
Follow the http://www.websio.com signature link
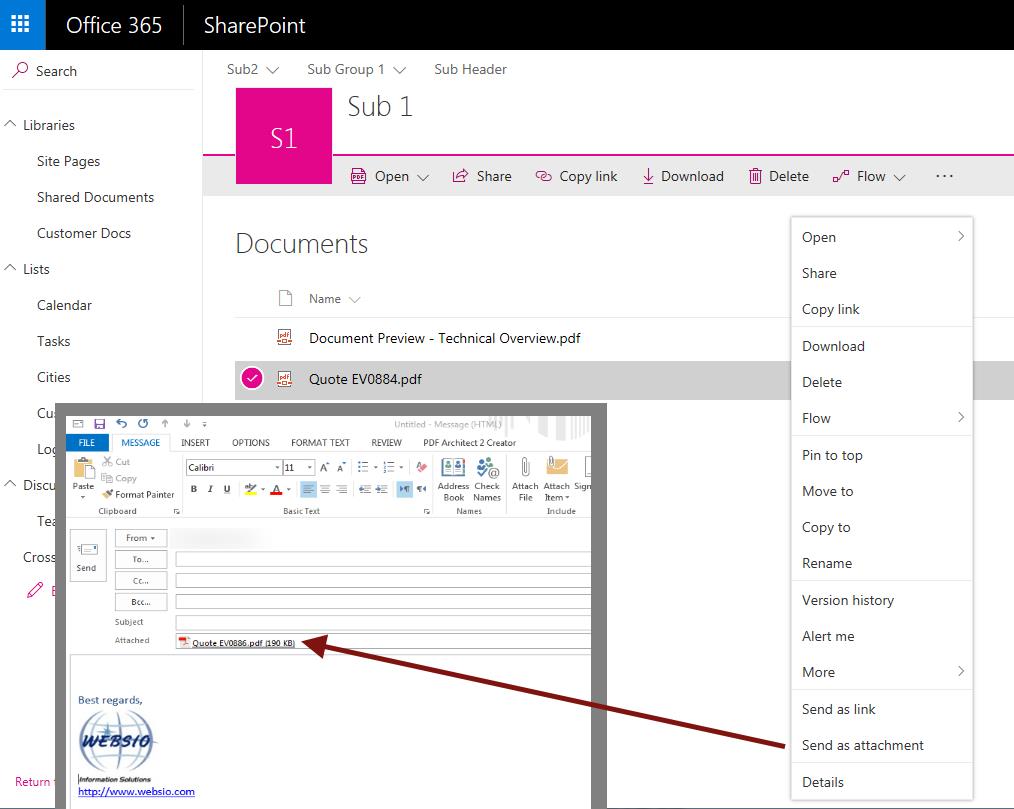(x=136, y=791)
